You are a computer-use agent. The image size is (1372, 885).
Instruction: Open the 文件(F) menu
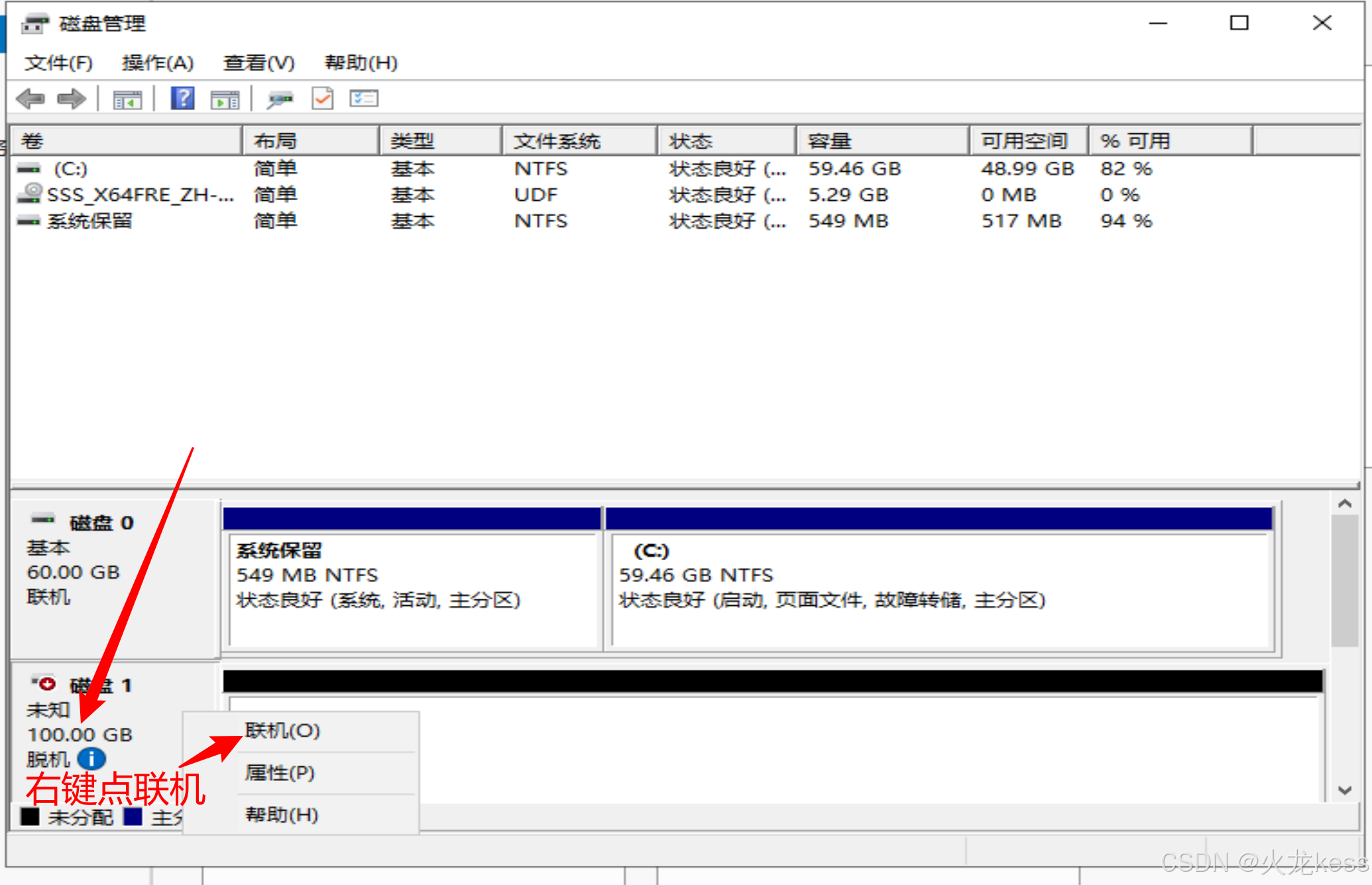(x=58, y=63)
